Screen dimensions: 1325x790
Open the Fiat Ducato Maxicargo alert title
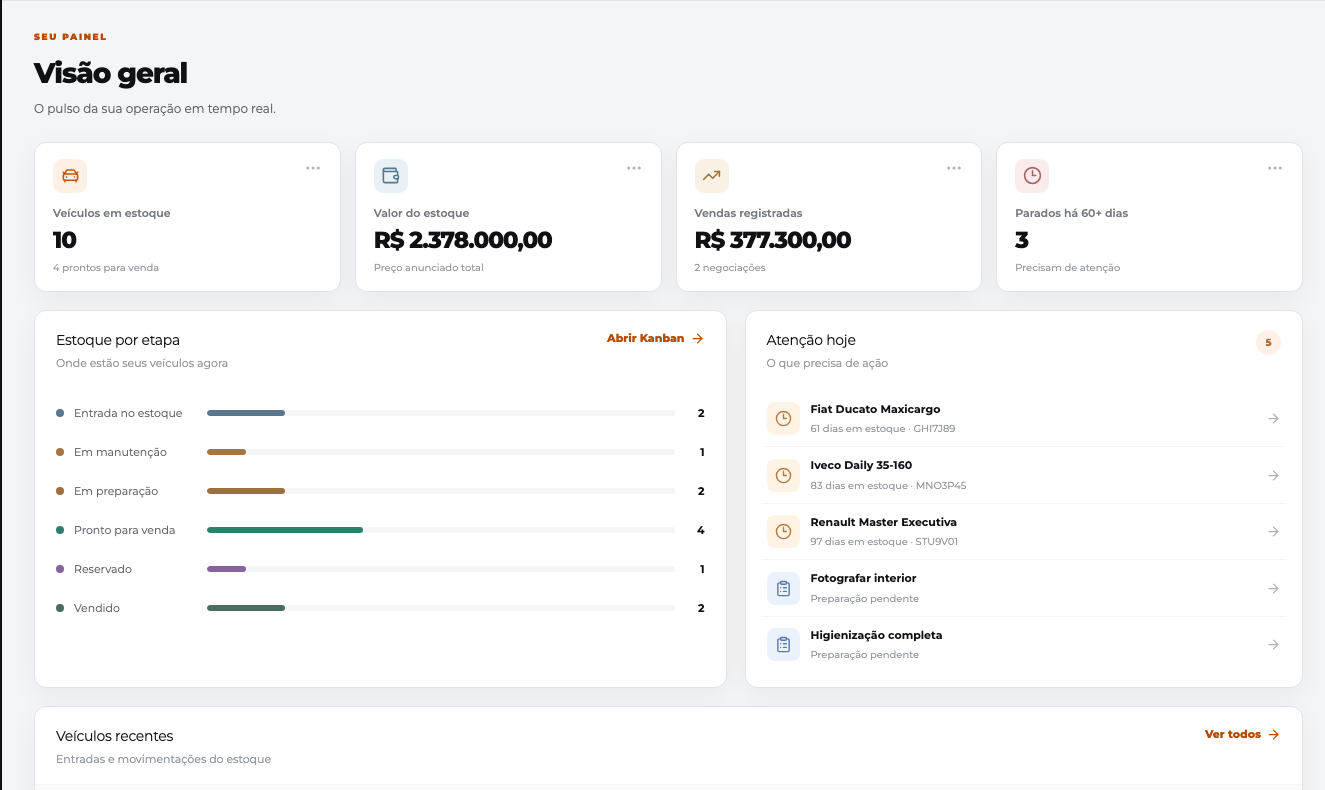(875, 409)
